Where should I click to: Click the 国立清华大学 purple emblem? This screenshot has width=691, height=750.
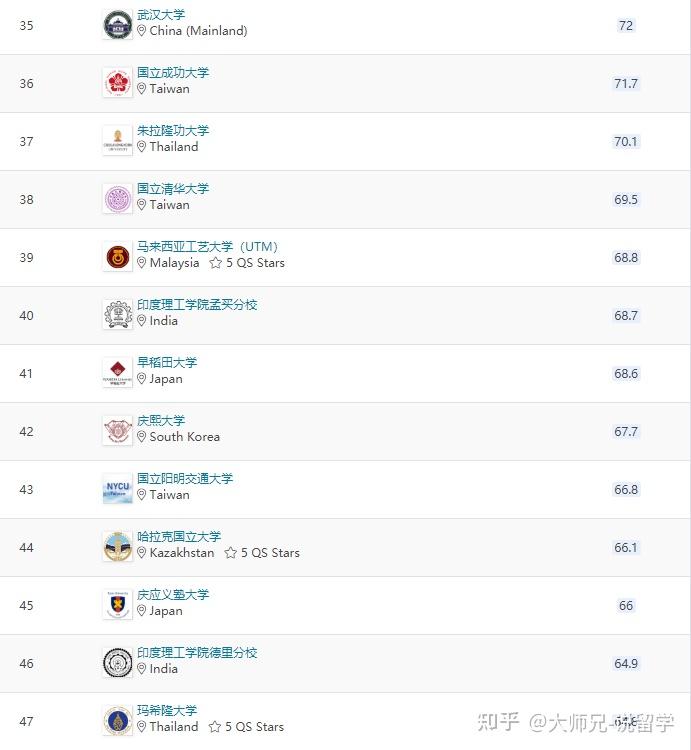pos(117,199)
